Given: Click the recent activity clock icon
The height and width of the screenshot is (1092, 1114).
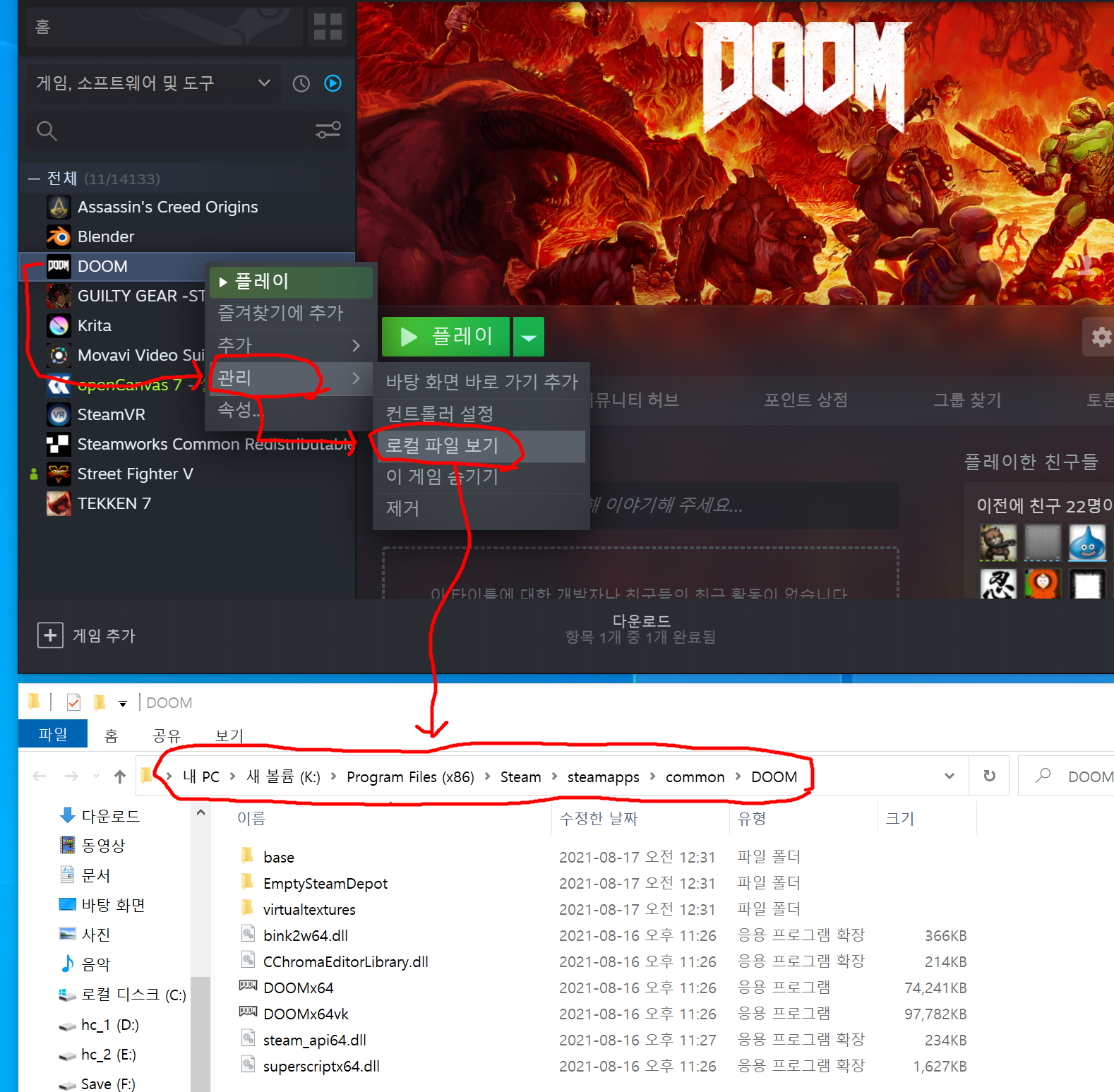Looking at the screenshot, I should 301,83.
